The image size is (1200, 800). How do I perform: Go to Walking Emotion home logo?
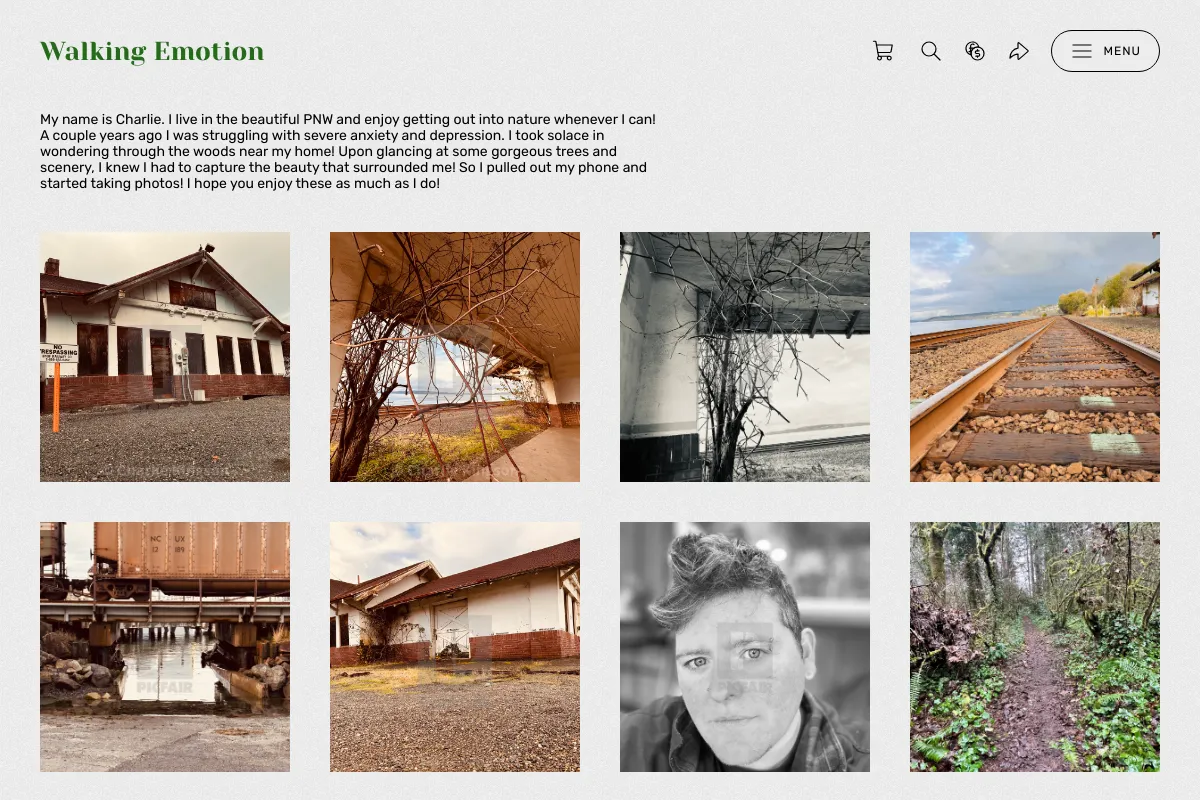click(x=152, y=51)
